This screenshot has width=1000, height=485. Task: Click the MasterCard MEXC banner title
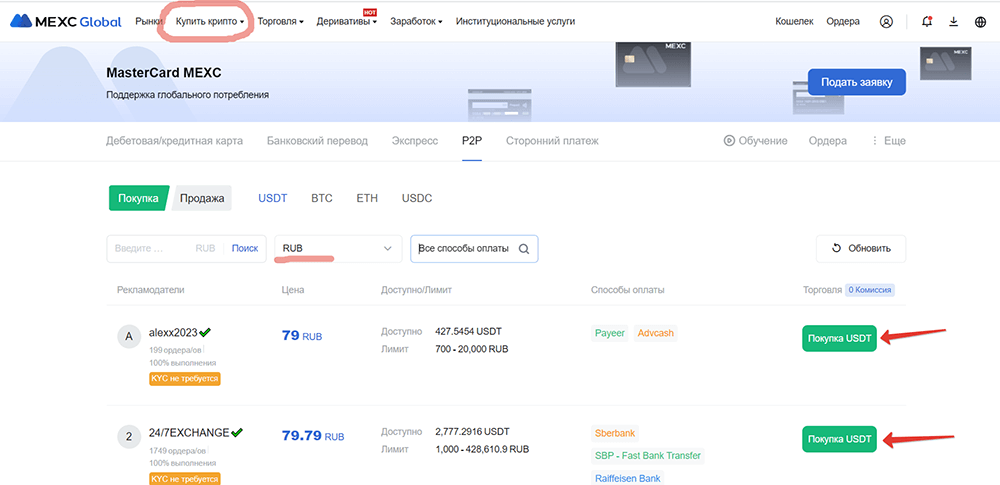tap(164, 73)
